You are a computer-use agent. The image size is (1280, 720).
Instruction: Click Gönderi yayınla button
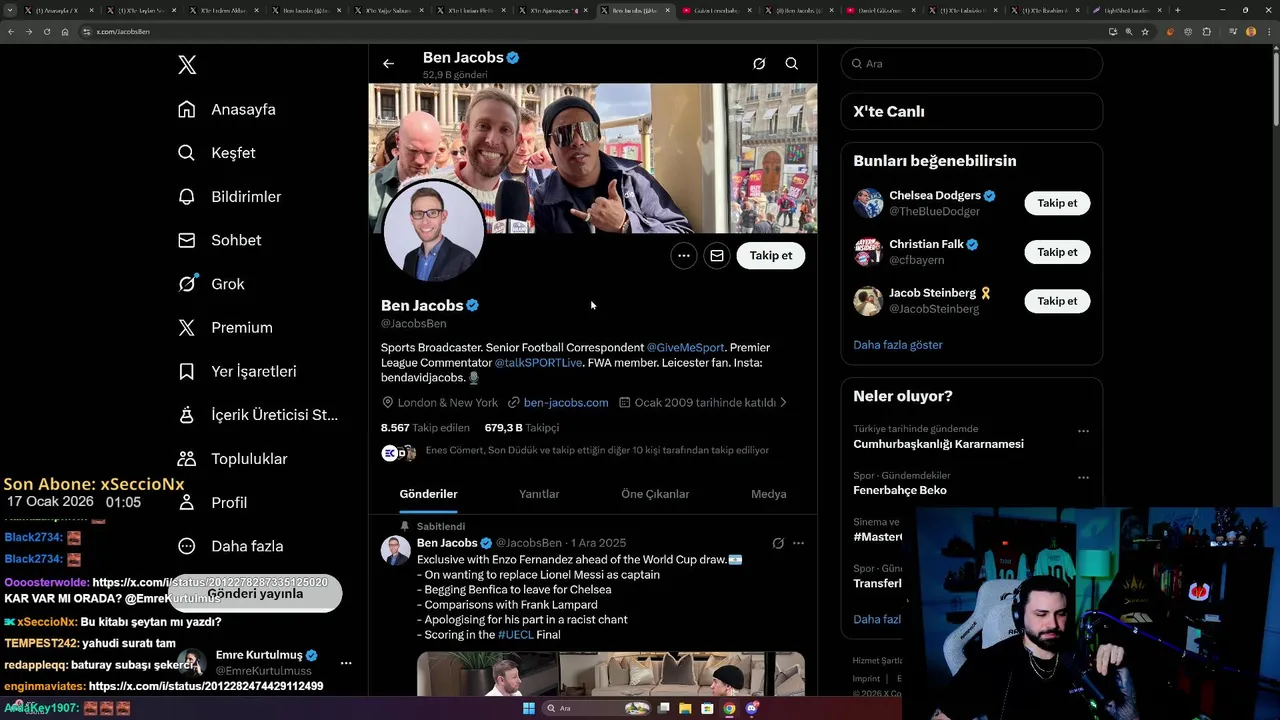tap(255, 593)
